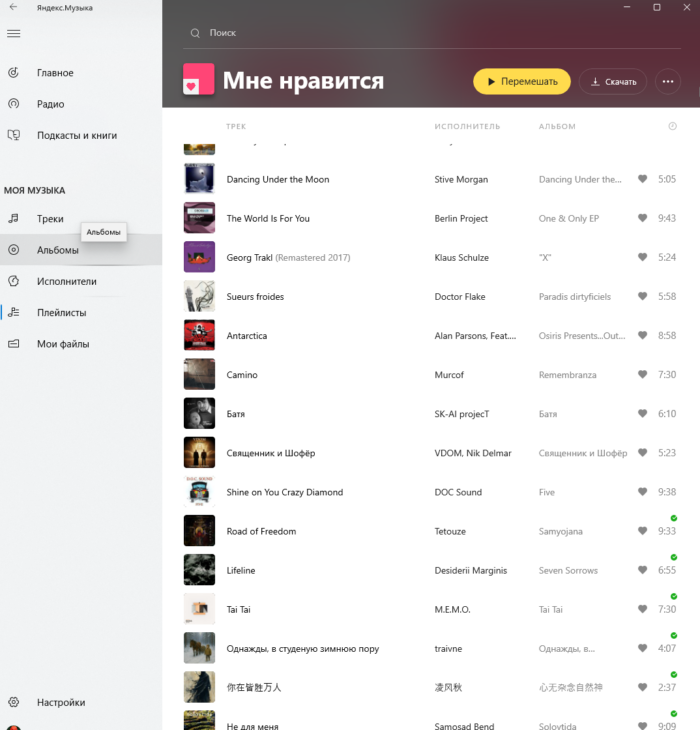
Task: Open album Paradis dirtyficiels
Action: click(x=575, y=297)
